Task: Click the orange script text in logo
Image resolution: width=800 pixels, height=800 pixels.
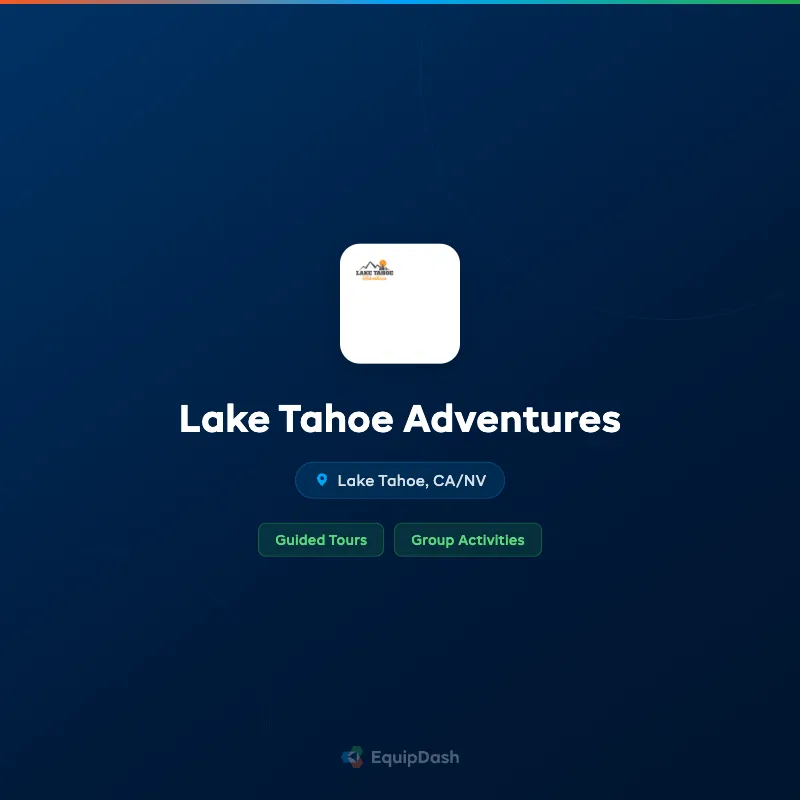Action: click(374, 278)
